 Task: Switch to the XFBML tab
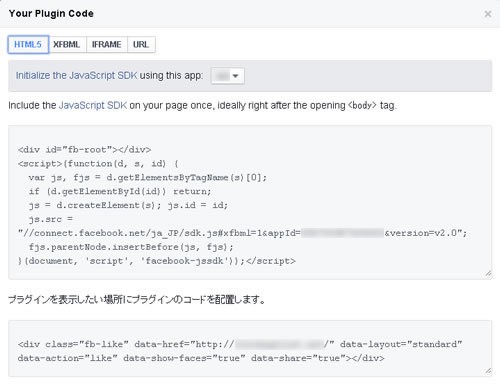(67, 44)
